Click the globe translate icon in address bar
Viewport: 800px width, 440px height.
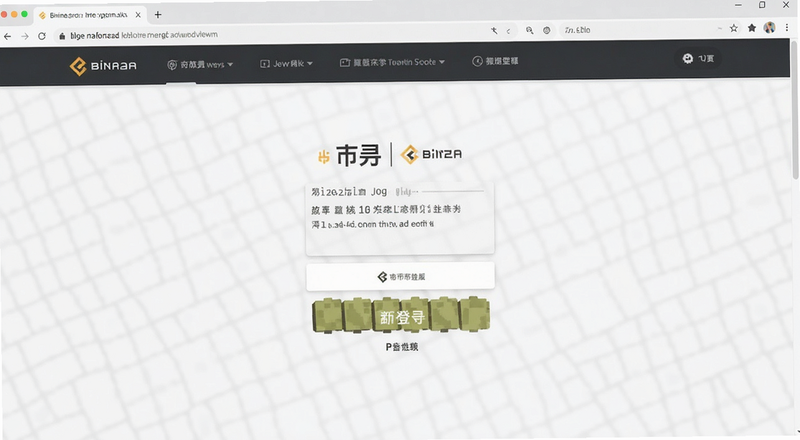546,31
